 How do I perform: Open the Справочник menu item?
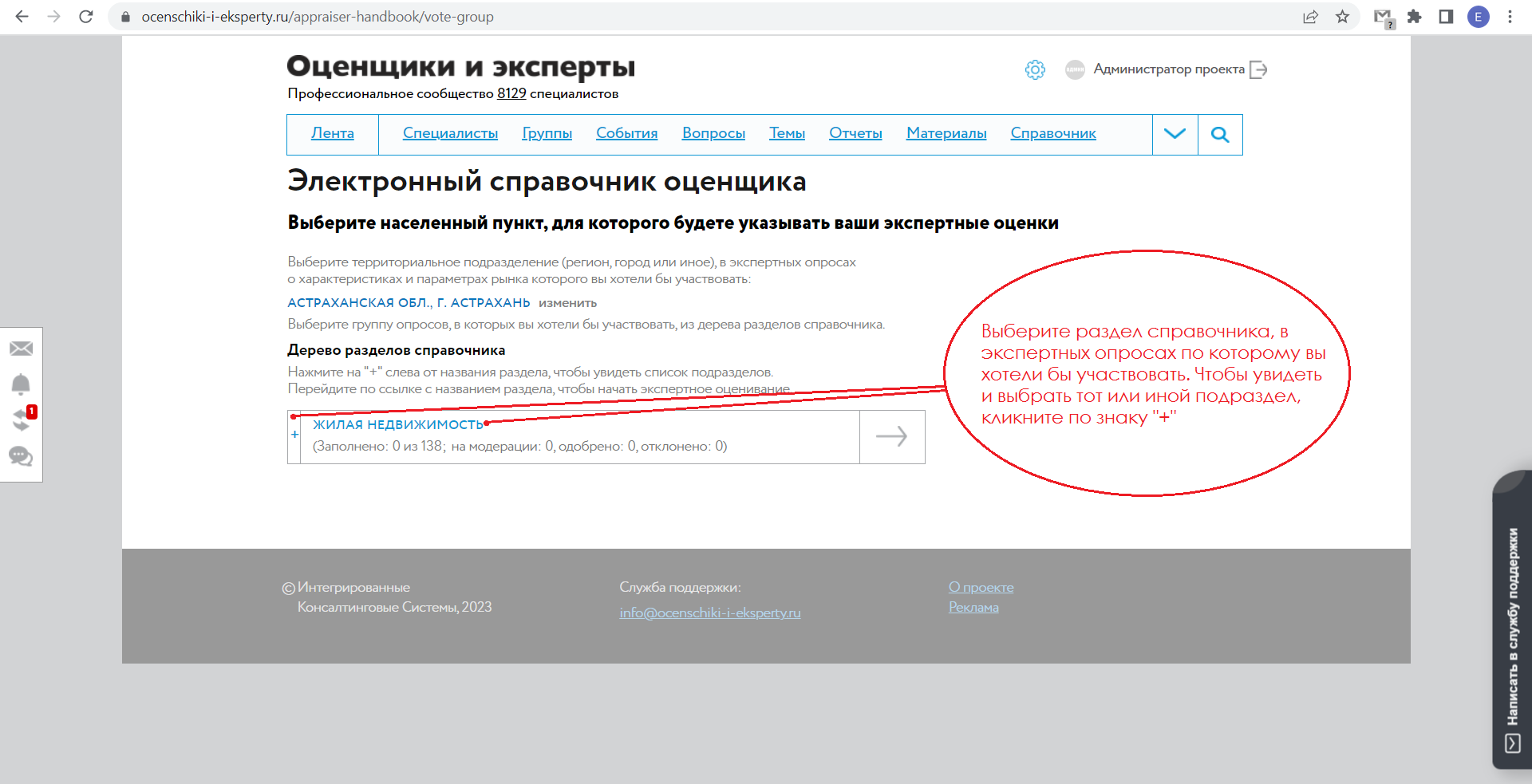coord(1053,133)
